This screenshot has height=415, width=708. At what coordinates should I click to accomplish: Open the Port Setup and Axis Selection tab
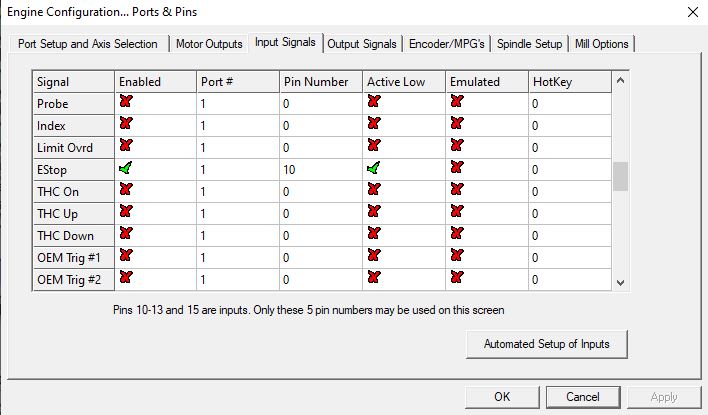click(x=88, y=44)
